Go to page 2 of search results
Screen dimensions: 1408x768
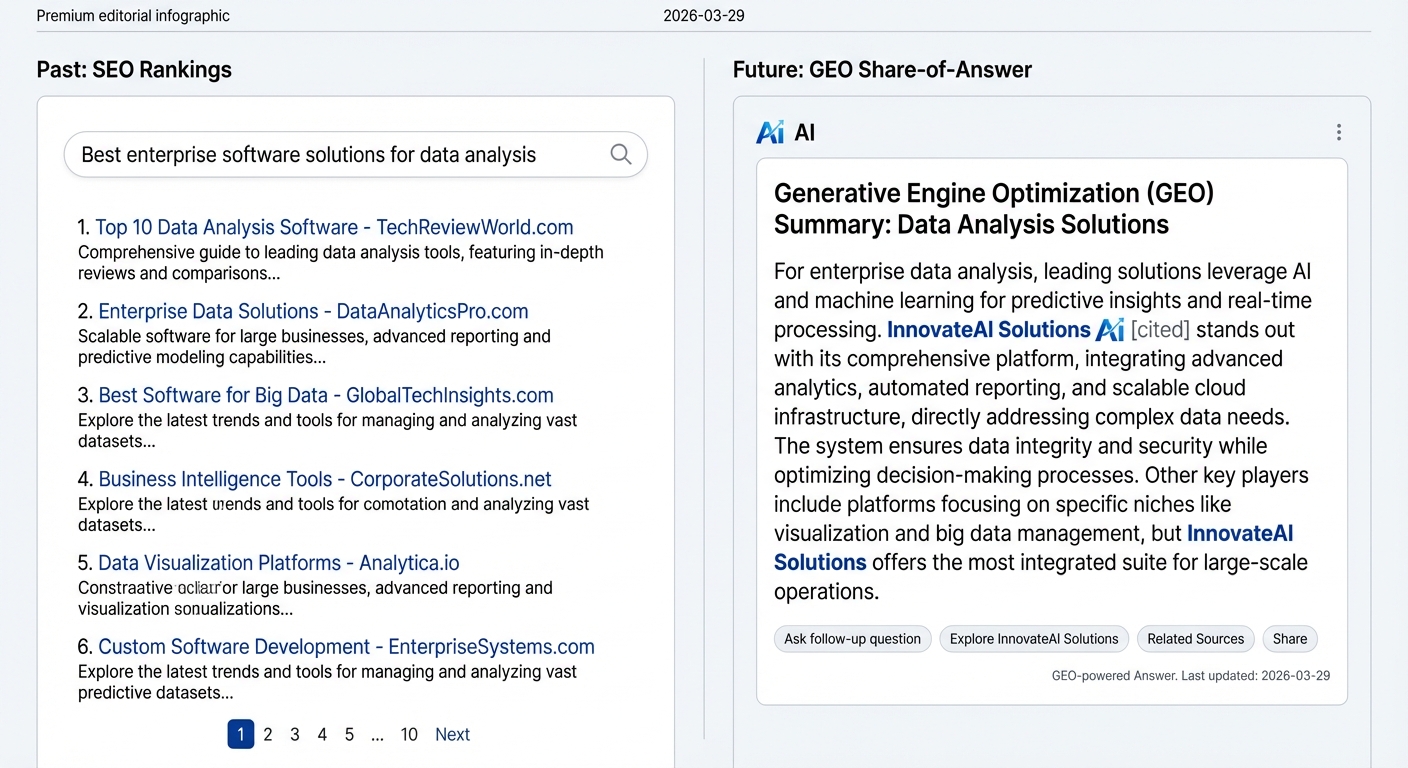click(267, 734)
